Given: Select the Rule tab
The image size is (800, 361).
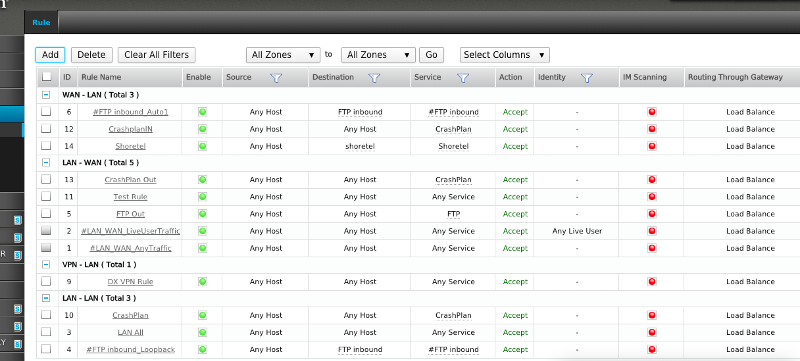Looking at the screenshot, I should click(41, 22).
